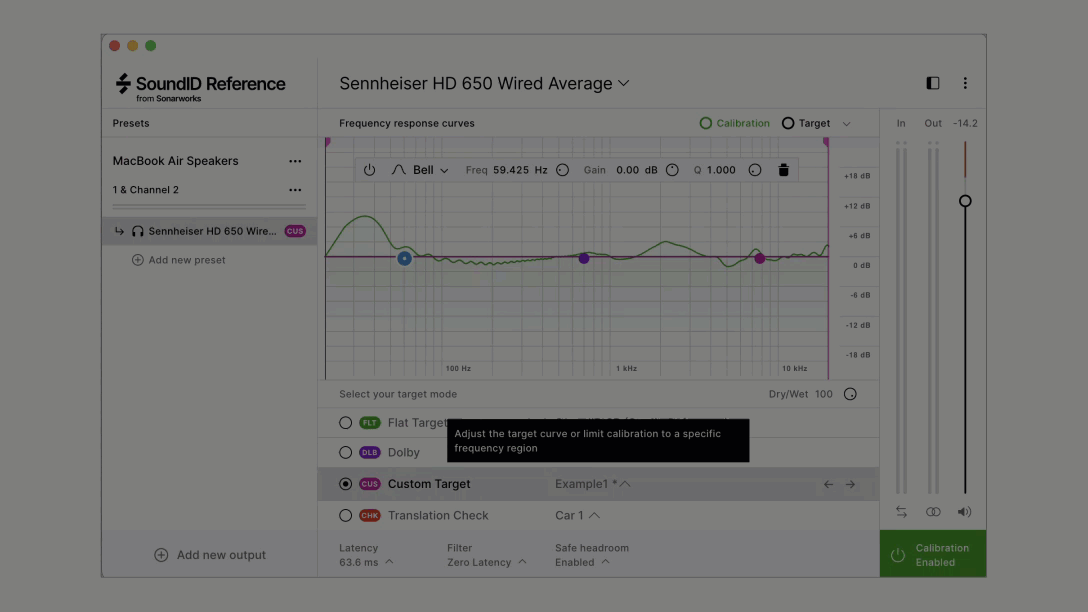This screenshot has width=1088, height=612.
Task: Go to next custom target arrow
Action: pos(850,484)
